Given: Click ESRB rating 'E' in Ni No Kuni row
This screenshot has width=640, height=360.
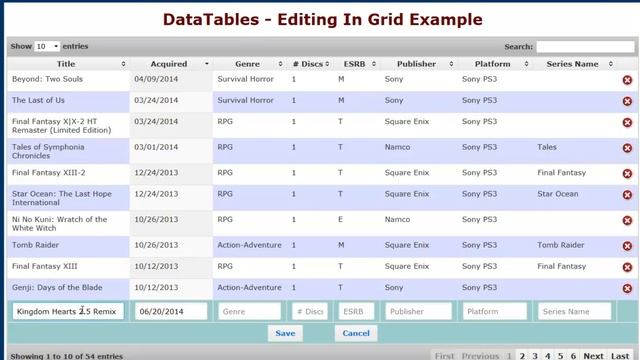Looking at the screenshot, I should 340,220.
